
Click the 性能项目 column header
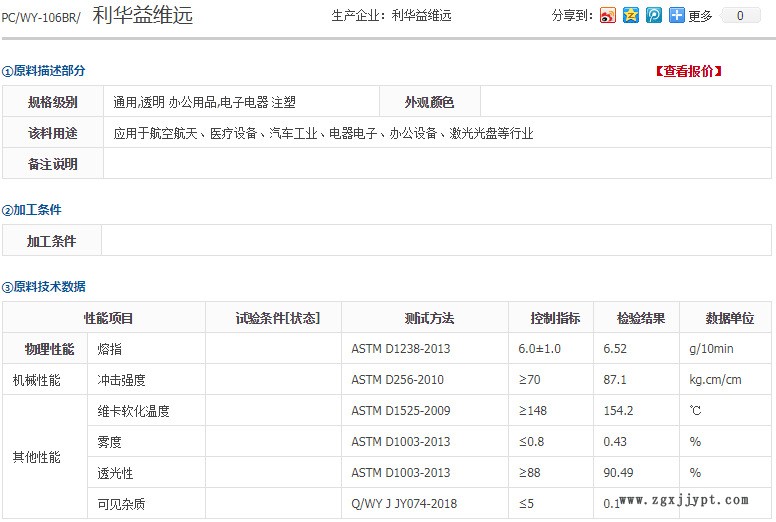(x=108, y=318)
